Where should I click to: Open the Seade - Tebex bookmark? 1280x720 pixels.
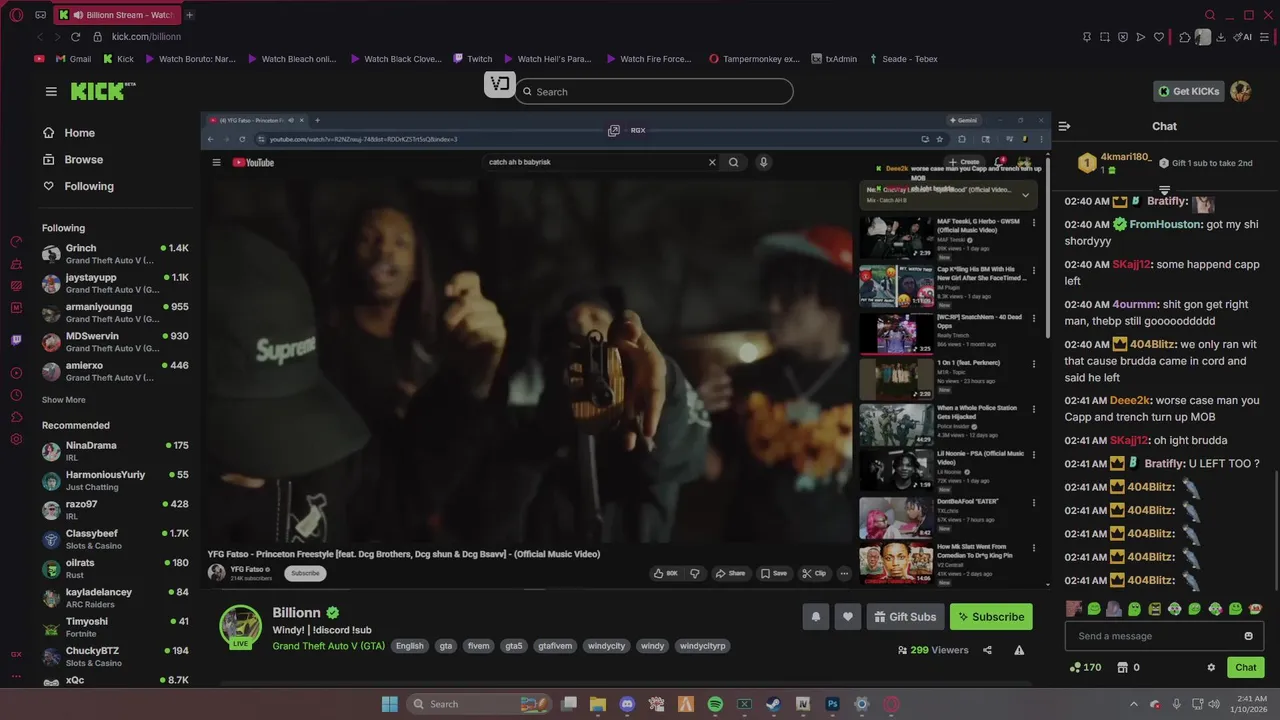(903, 59)
